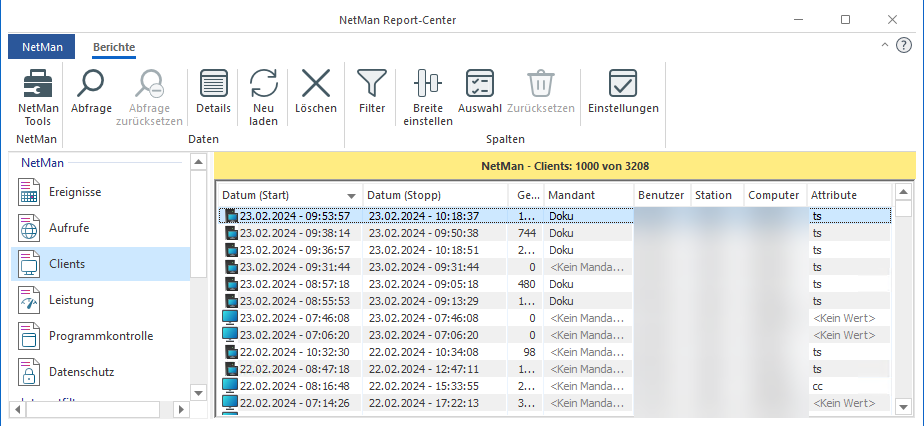
Task: Select row 23.02.2024 - 07:06:20
Action: [x=555, y=335]
